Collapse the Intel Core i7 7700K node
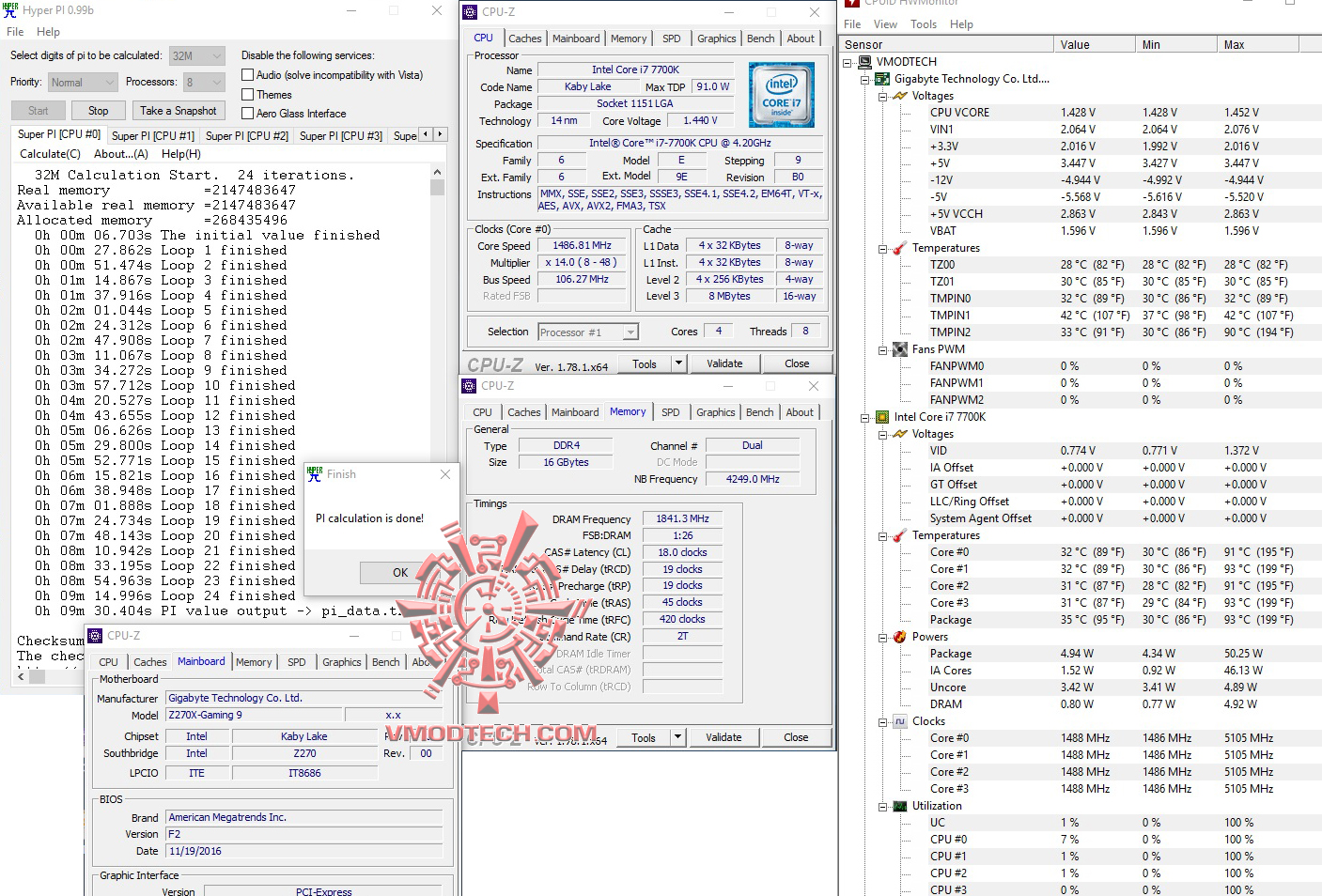1322x896 pixels. point(865,418)
